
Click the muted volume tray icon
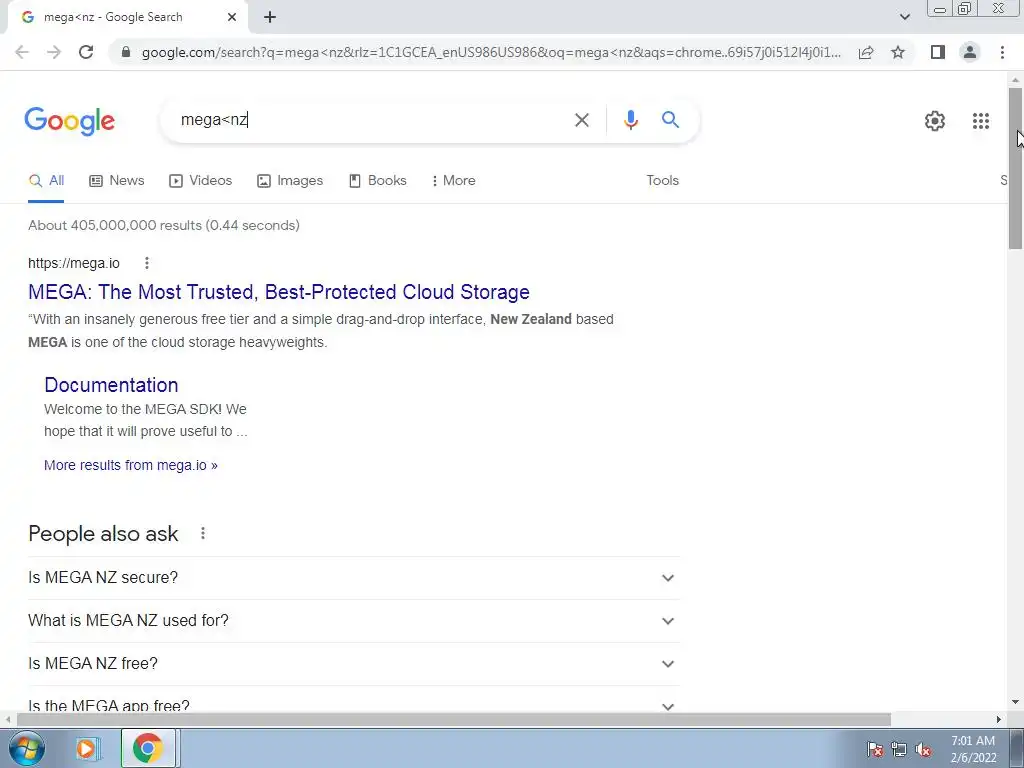coord(923,750)
